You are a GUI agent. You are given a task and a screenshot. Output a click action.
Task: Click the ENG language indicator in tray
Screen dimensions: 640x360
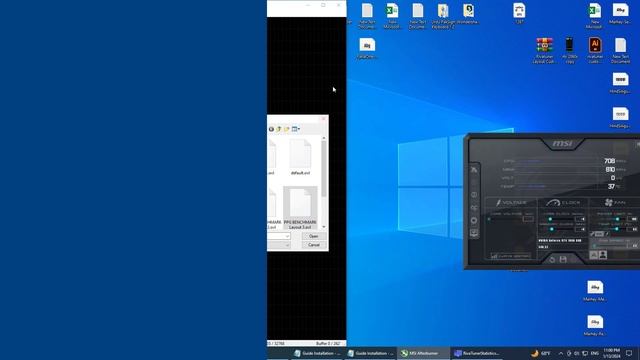coord(595,353)
